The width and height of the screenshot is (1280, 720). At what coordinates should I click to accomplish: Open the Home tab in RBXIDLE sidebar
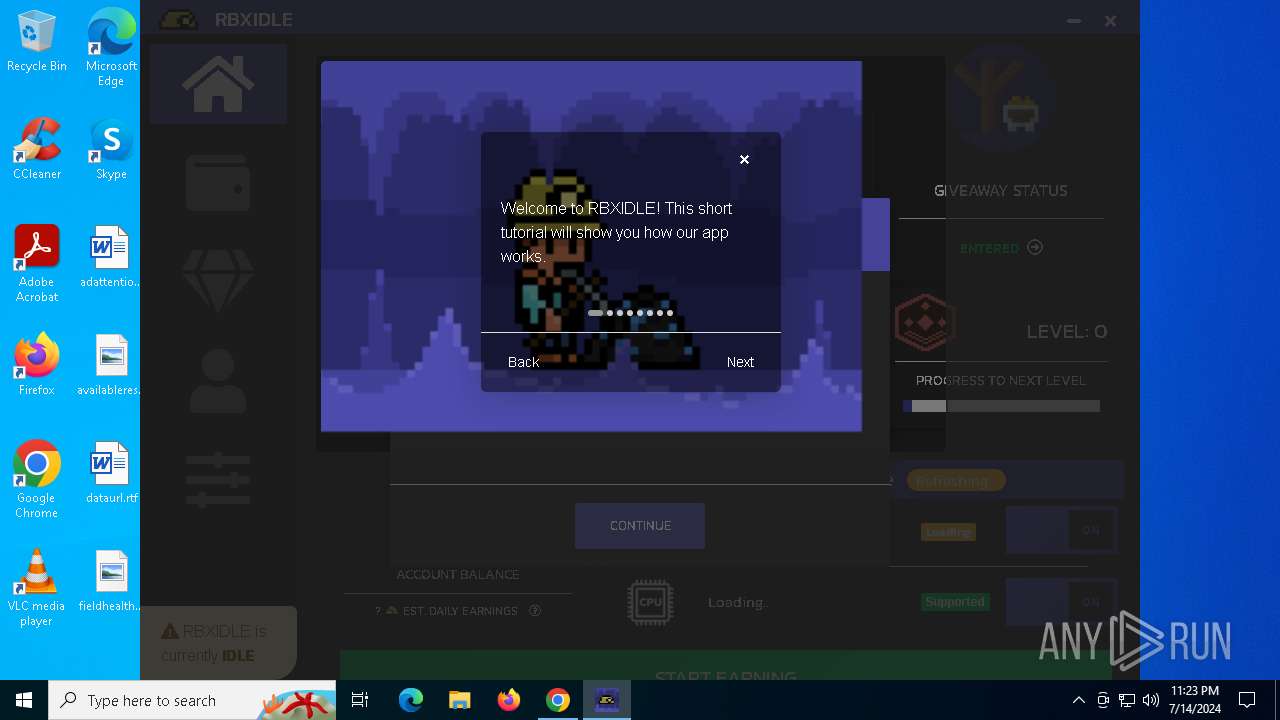coord(218,84)
